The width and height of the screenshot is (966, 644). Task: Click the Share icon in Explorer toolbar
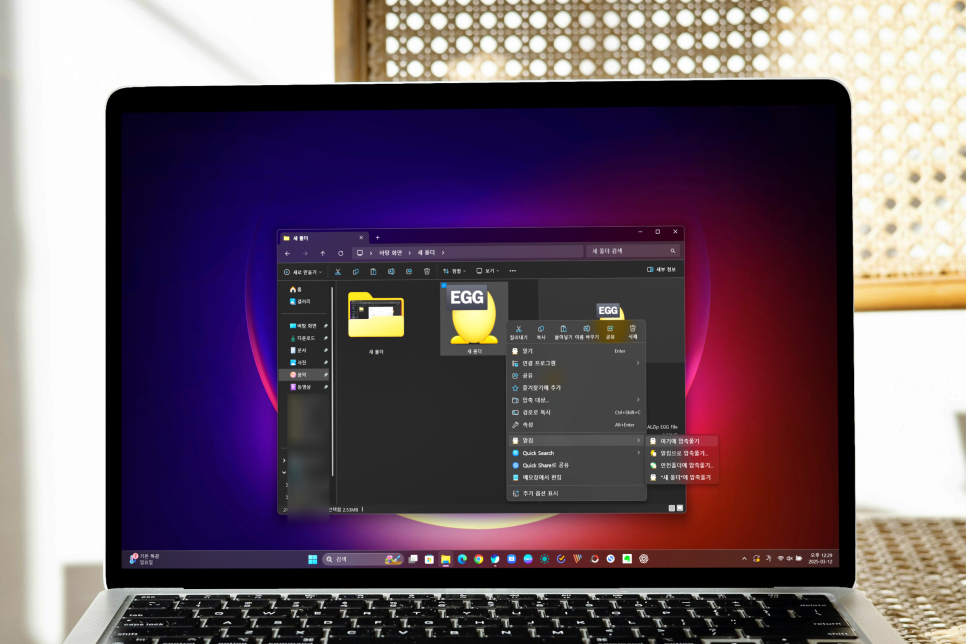(409, 272)
